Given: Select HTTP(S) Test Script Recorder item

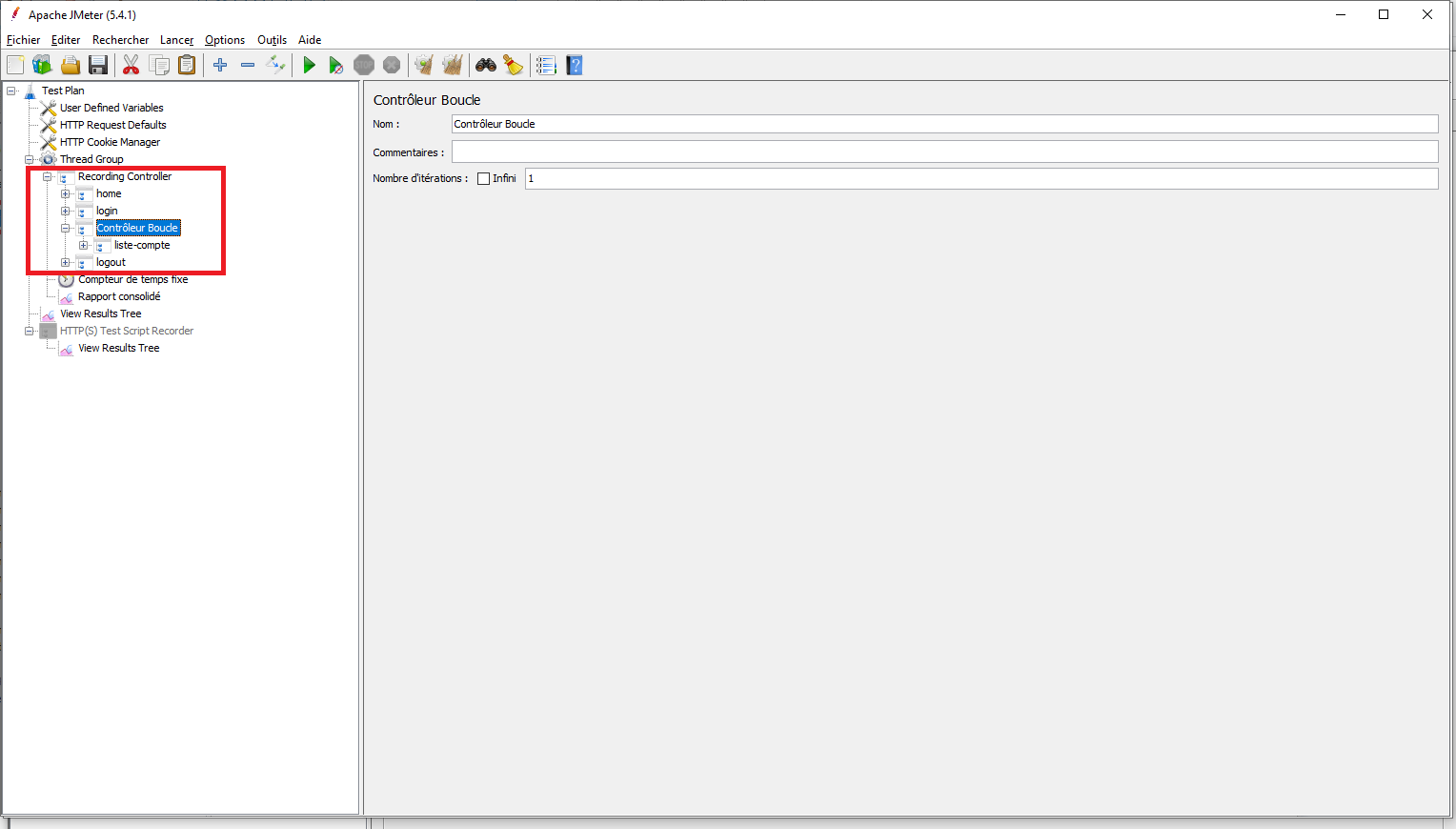Looking at the screenshot, I should 127,331.
